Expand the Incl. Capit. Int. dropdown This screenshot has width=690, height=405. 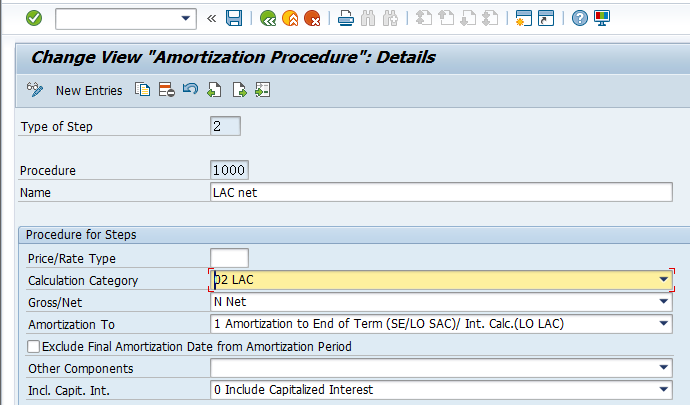click(x=664, y=390)
